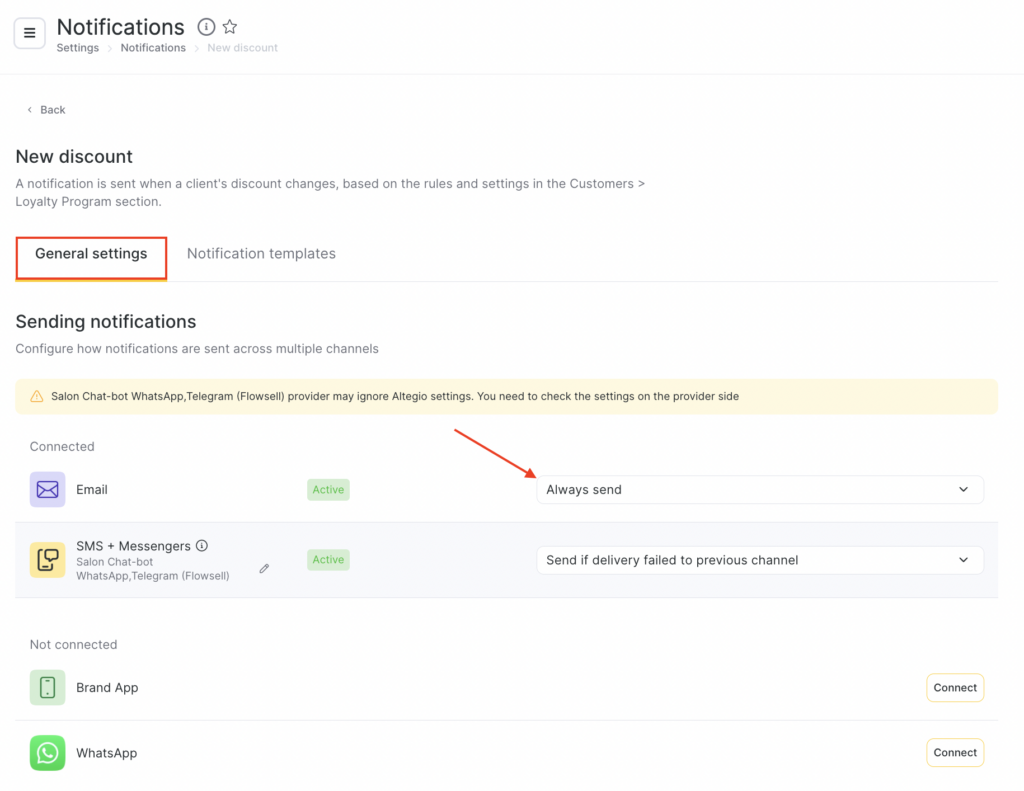
Task: Open the hamburger menu button
Action: (x=29, y=33)
